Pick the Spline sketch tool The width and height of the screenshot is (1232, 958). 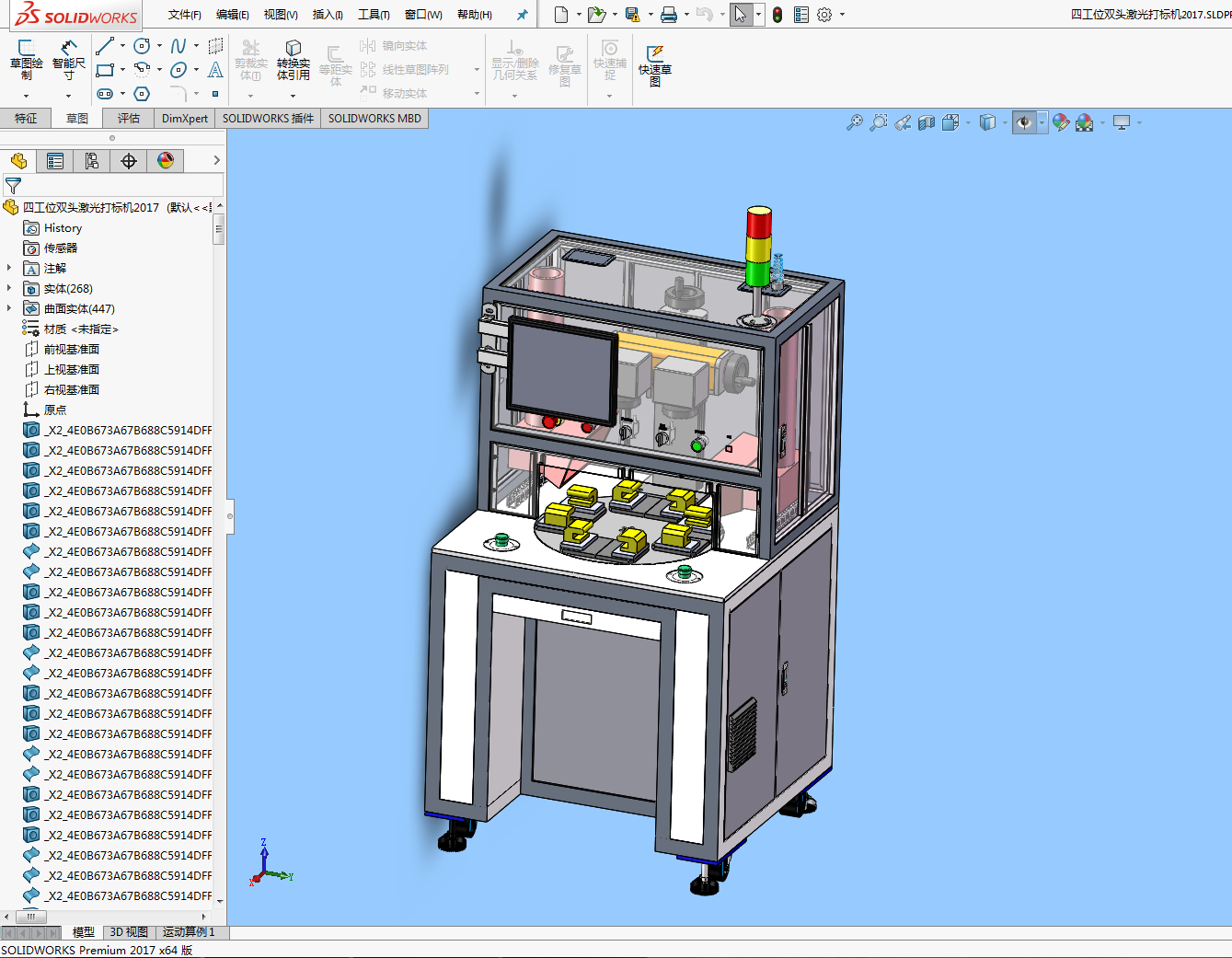pyautogui.click(x=178, y=46)
